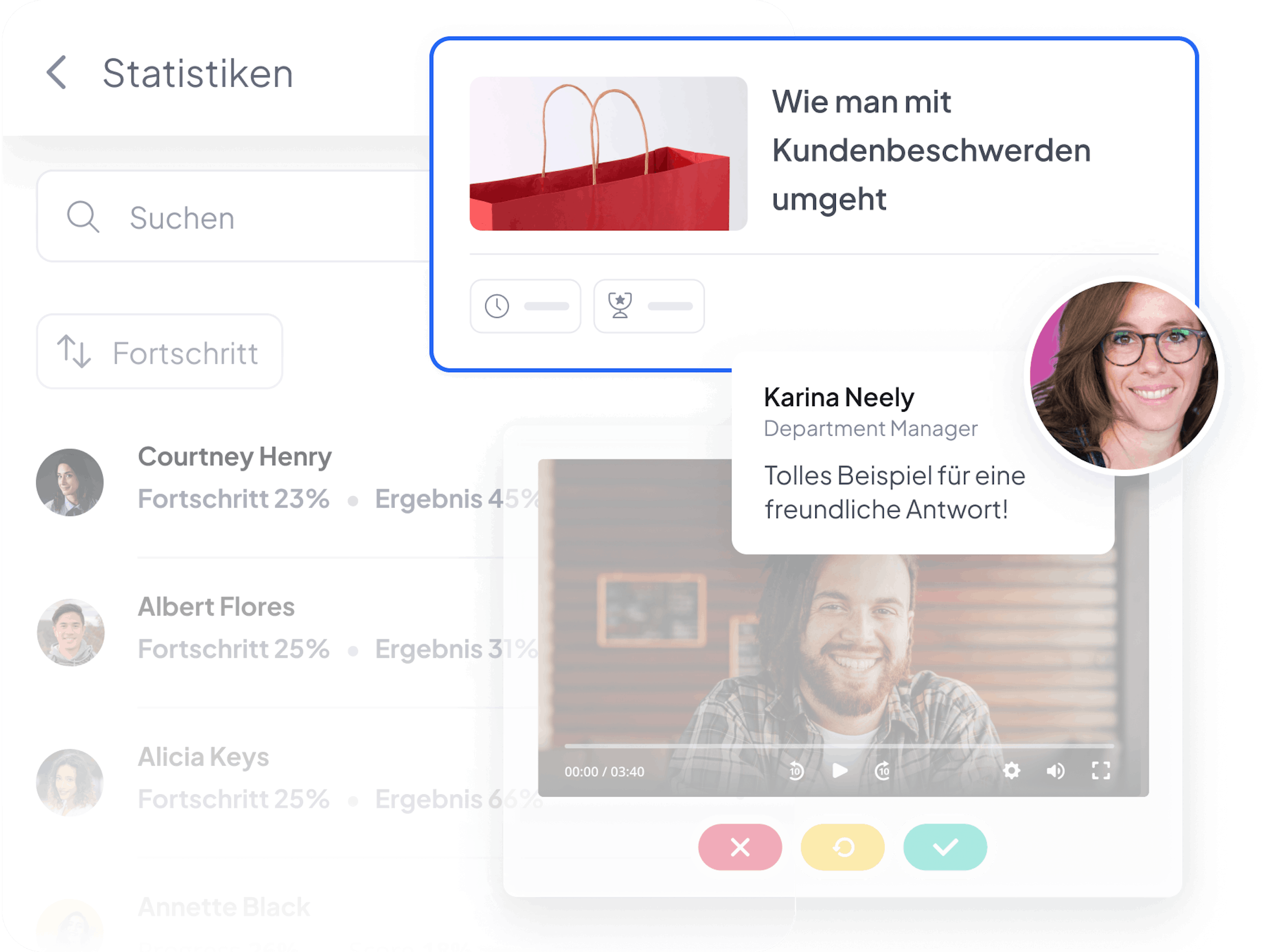
Task: Click Karina Neely's profile photo
Action: click(x=1123, y=376)
